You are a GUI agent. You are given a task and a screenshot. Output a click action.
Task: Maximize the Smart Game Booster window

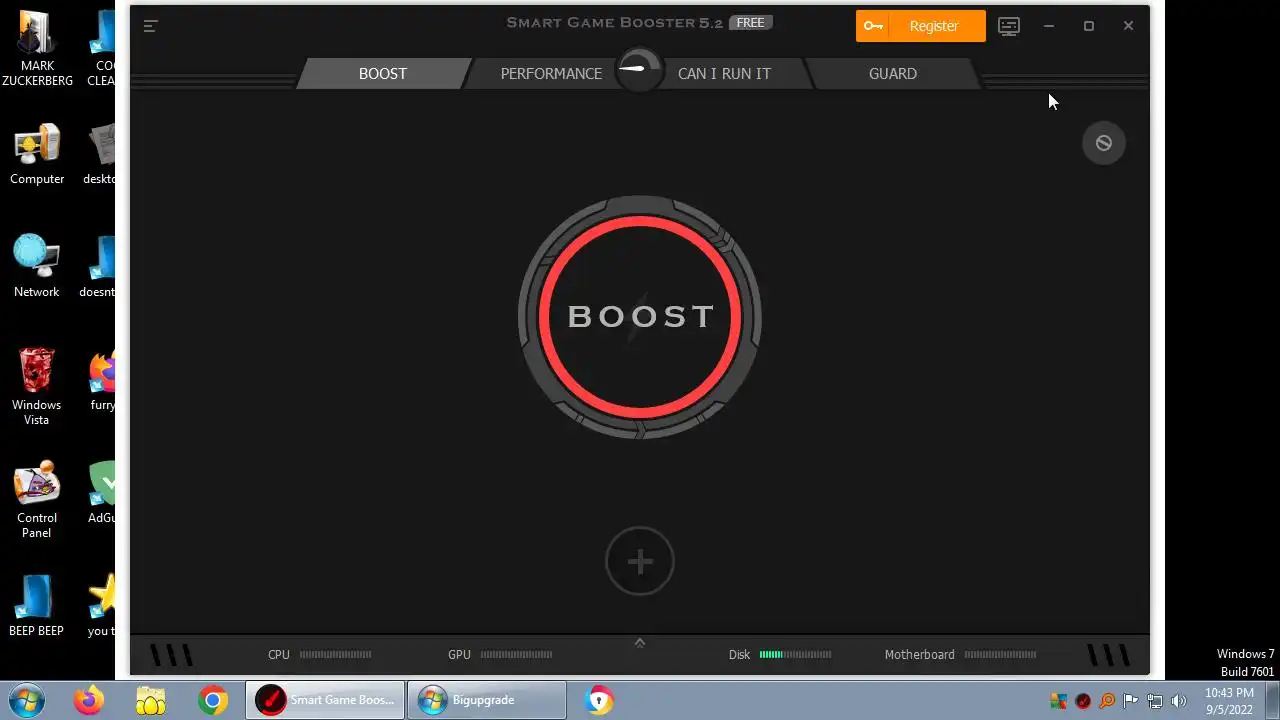click(1089, 26)
